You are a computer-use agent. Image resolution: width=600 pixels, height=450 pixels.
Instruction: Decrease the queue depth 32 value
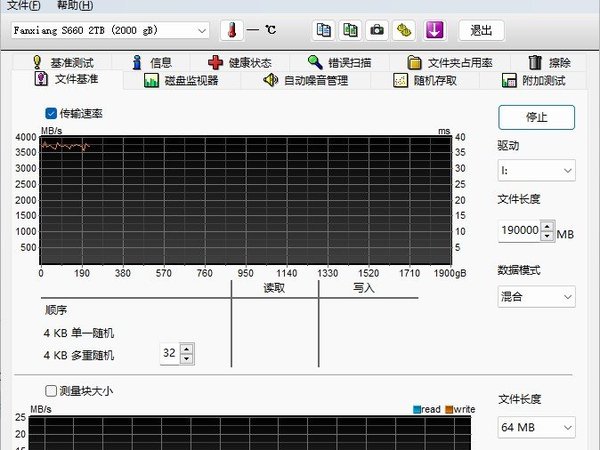(186, 359)
